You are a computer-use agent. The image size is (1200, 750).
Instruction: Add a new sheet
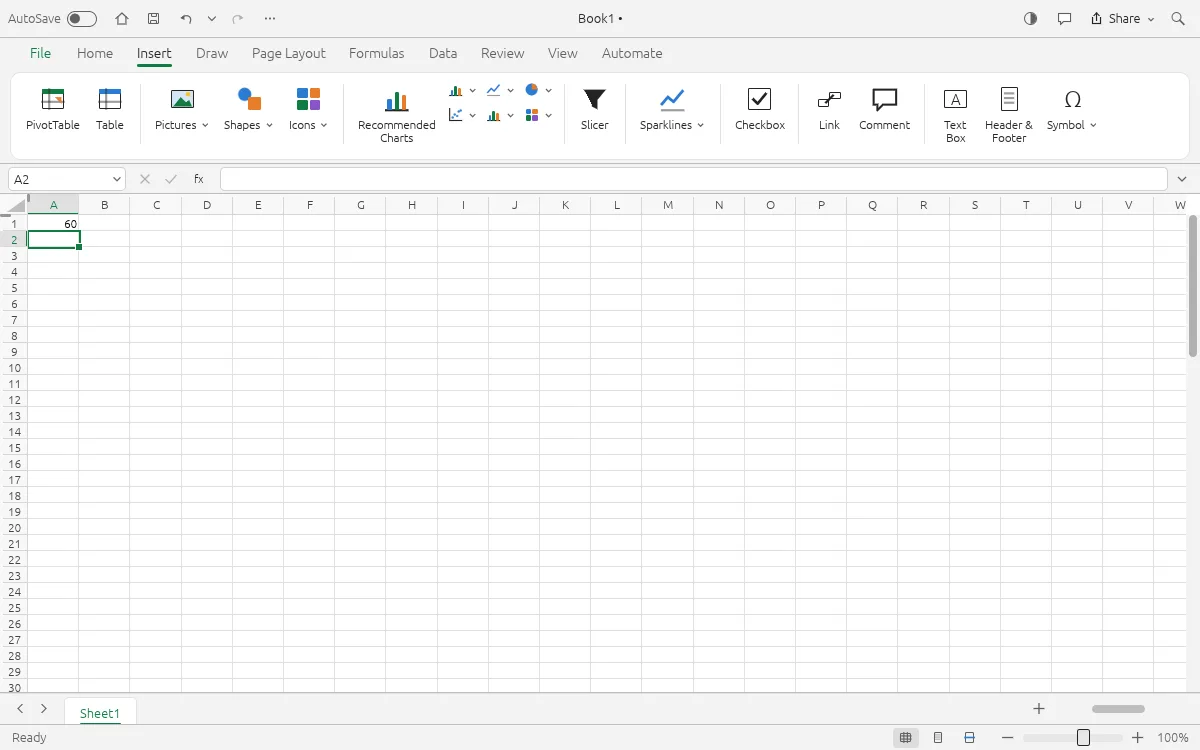(1039, 708)
